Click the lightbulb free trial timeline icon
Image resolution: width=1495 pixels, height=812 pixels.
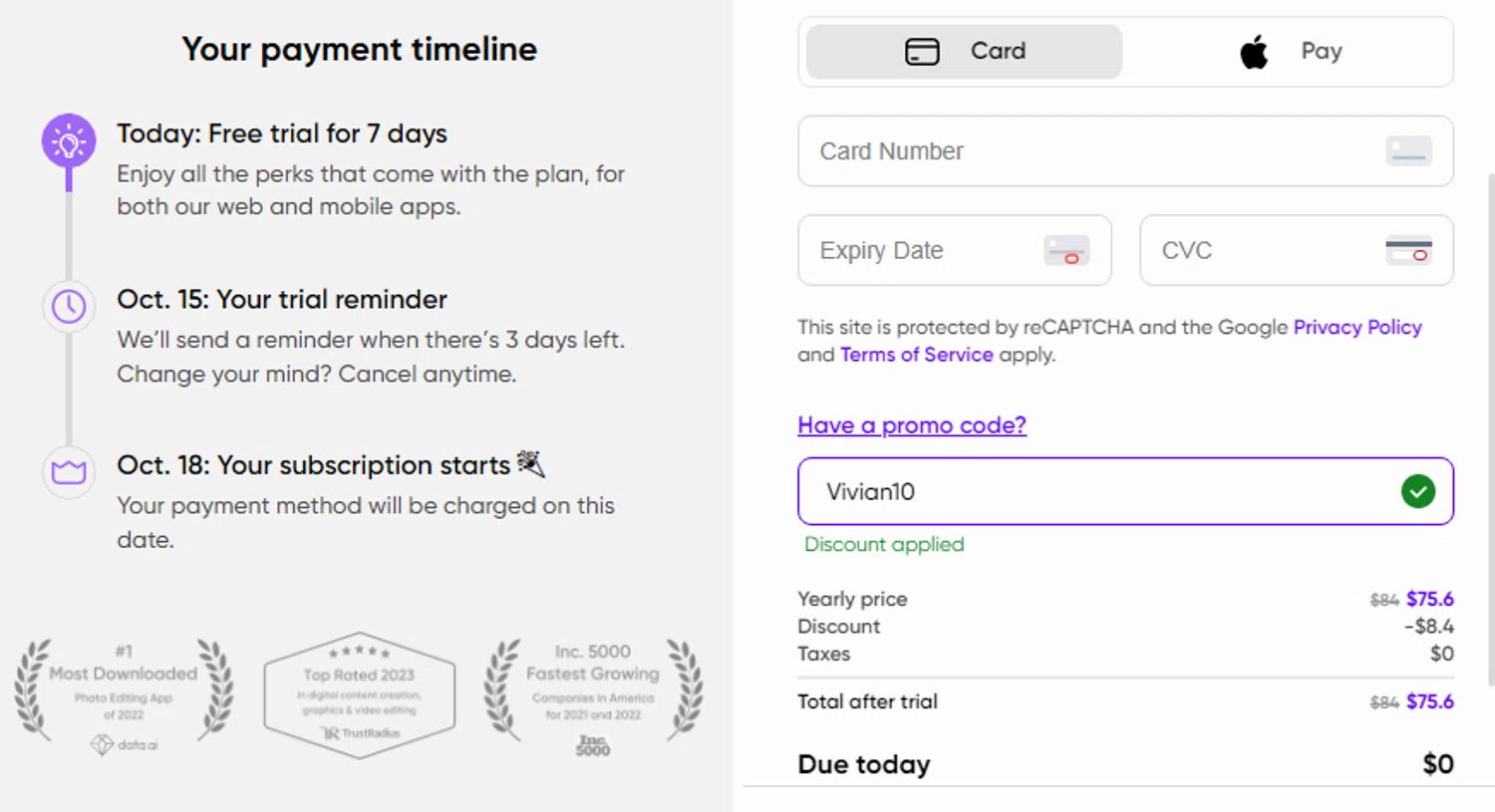[69, 141]
